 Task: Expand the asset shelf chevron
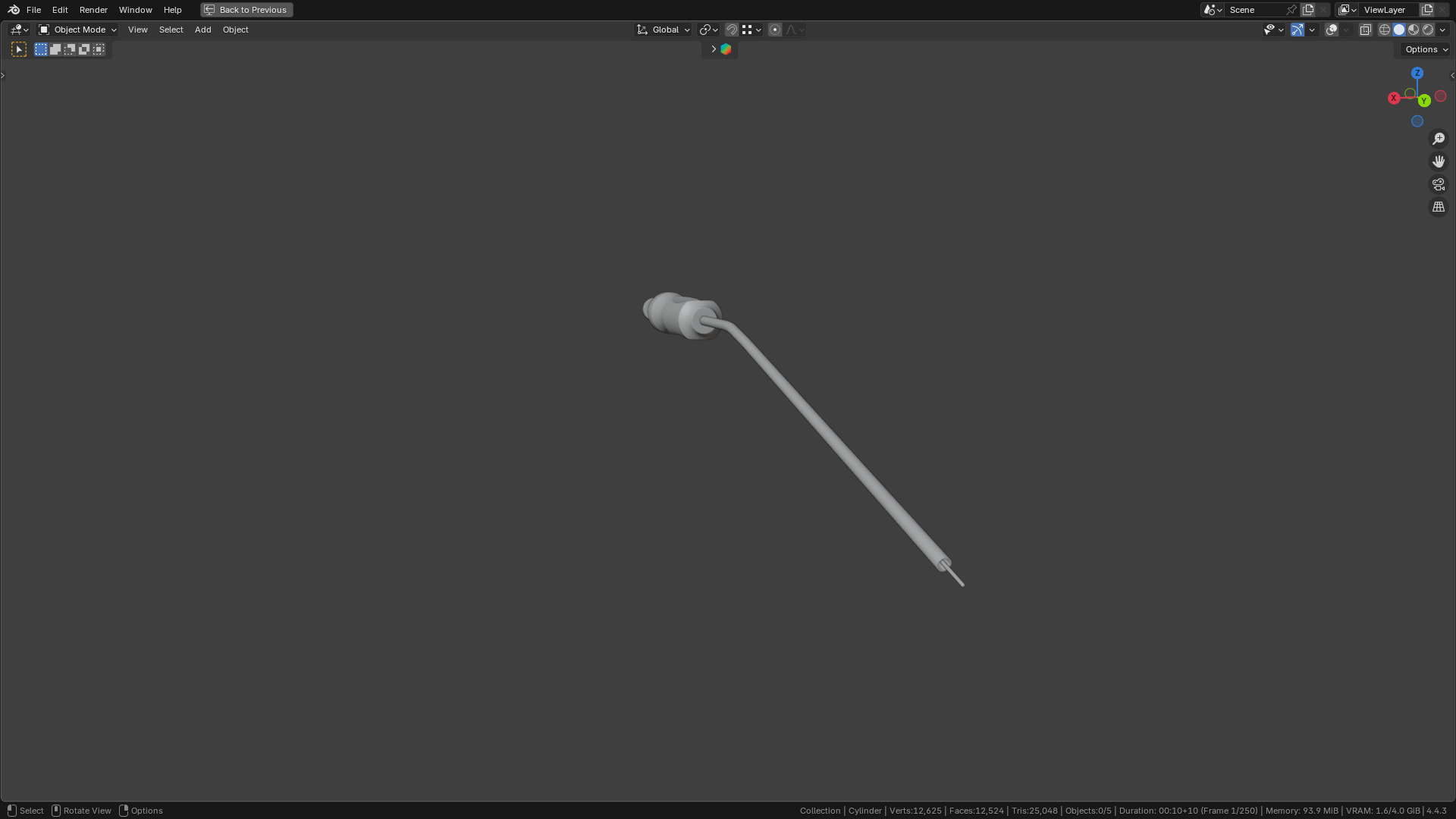pyautogui.click(x=713, y=49)
